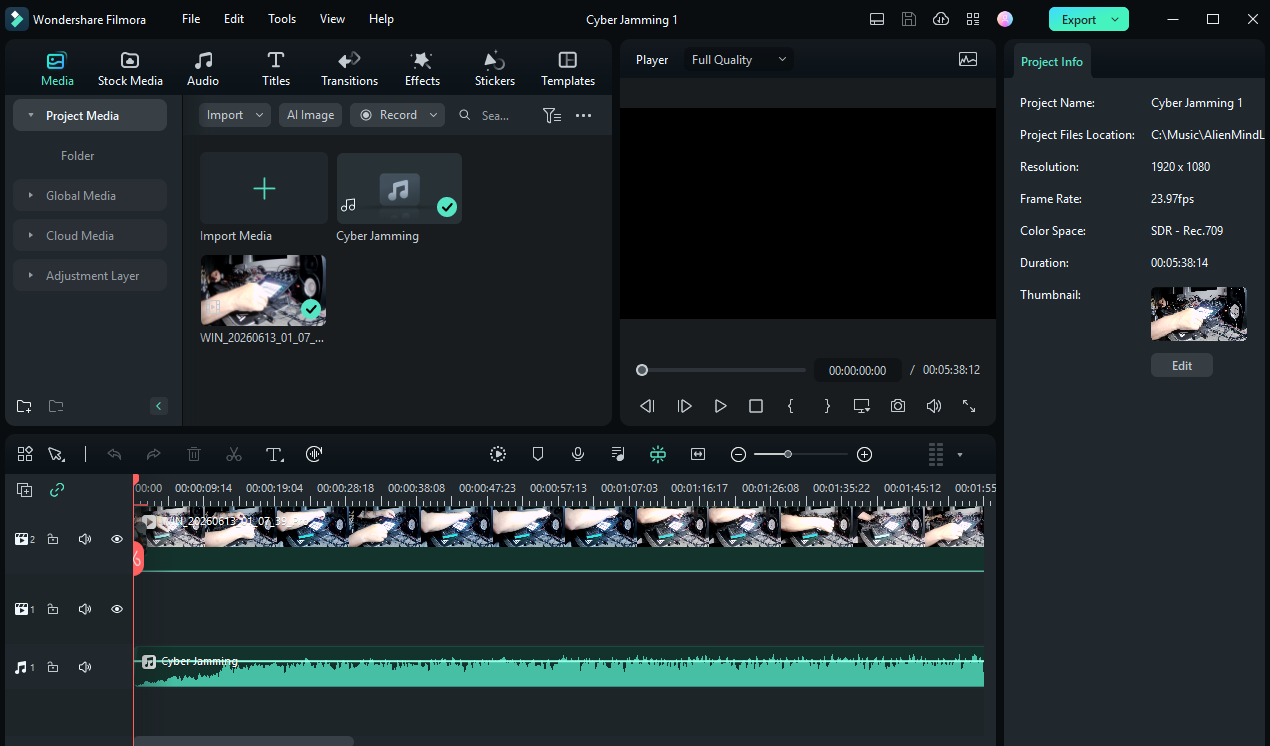Open the player volume control
Screen dimensions: 1270x746
point(933,406)
